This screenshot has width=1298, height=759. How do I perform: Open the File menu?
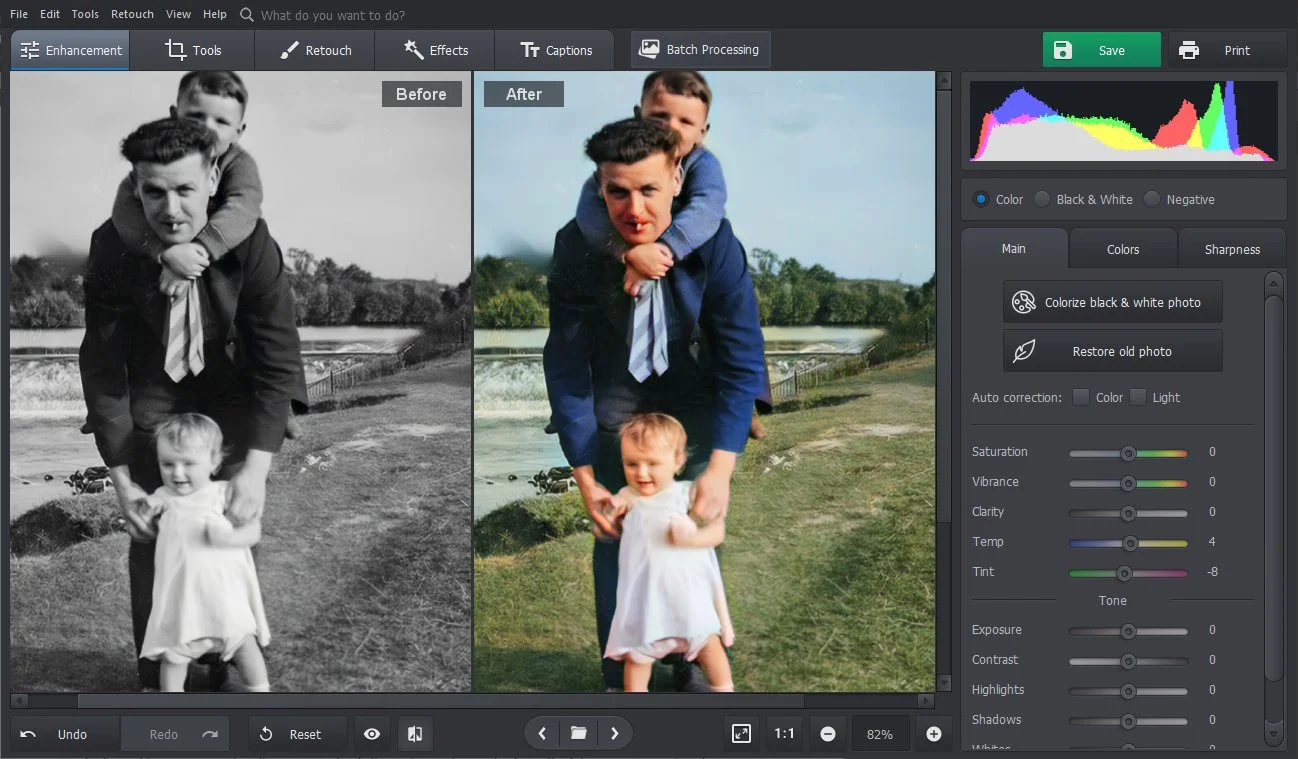pos(19,14)
